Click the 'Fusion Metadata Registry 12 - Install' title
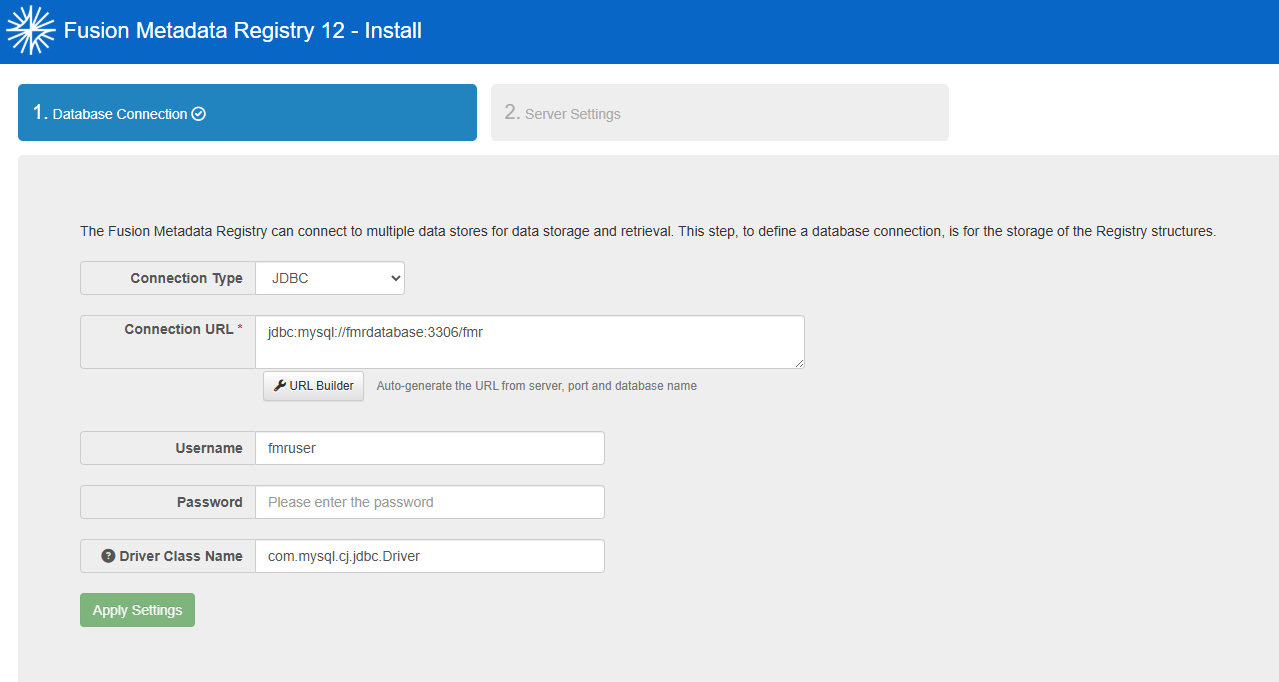 pyautogui.click(x=243, y=31)
